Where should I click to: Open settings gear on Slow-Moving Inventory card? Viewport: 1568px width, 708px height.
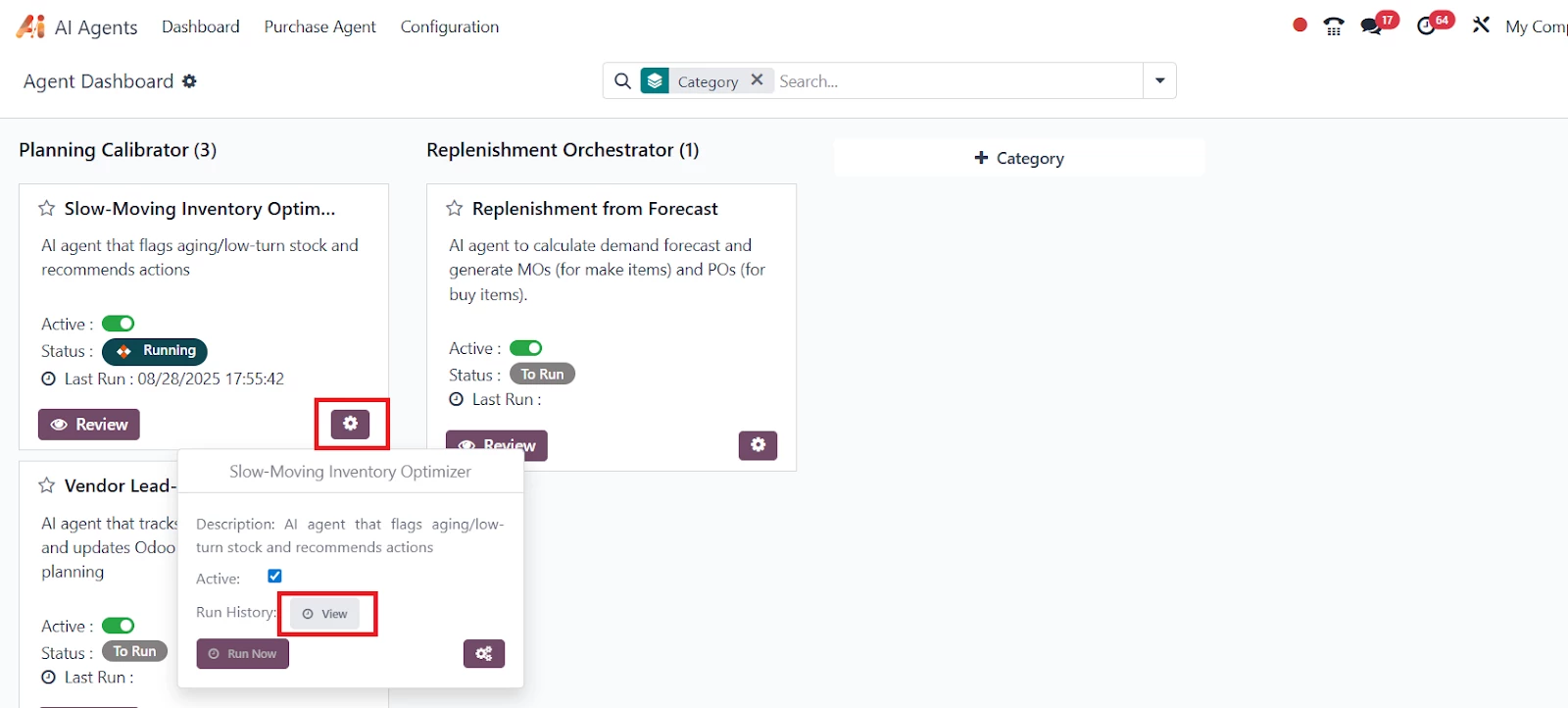click(350, 424)
